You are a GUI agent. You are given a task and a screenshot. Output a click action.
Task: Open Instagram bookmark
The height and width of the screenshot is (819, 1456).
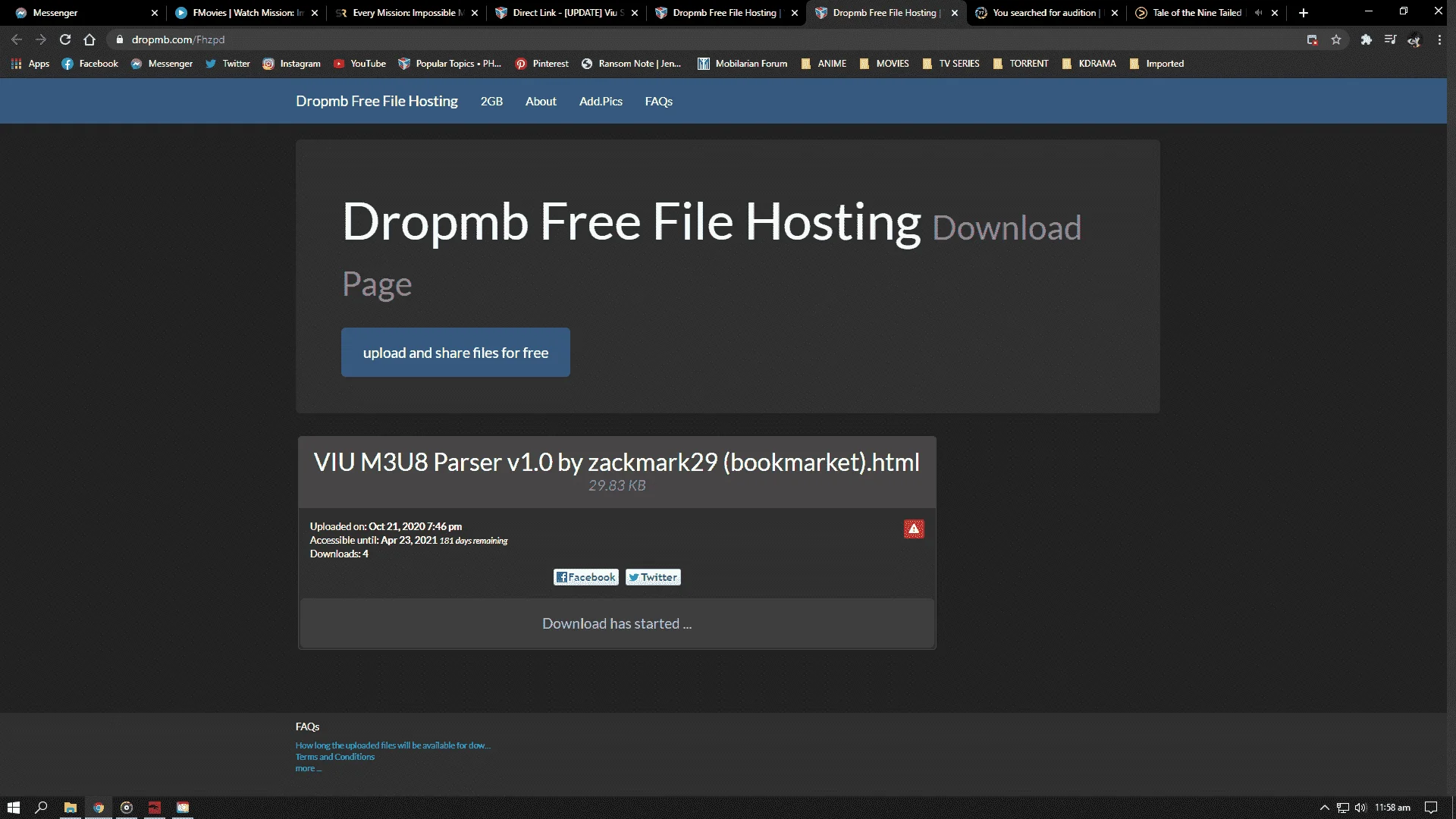292,64
